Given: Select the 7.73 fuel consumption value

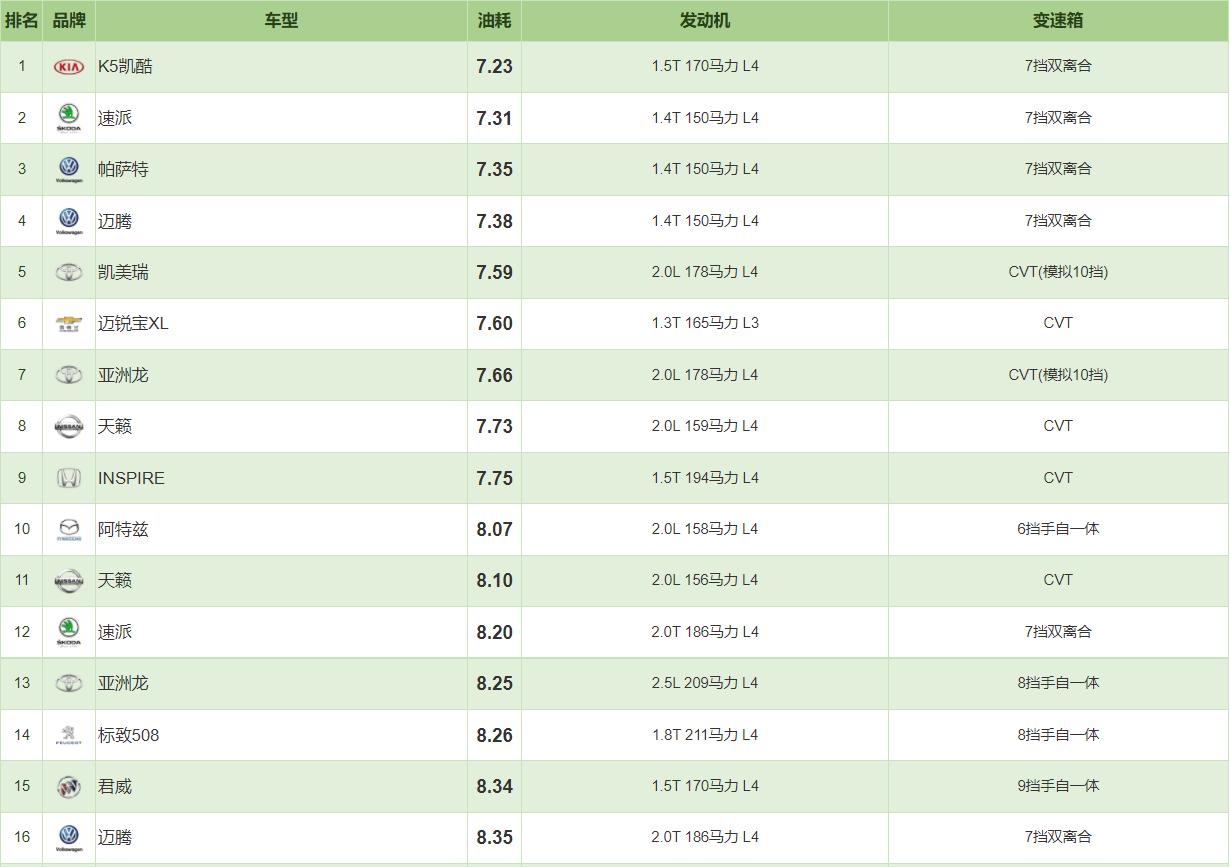Looking at the screenshot, I should coord(495,426).
